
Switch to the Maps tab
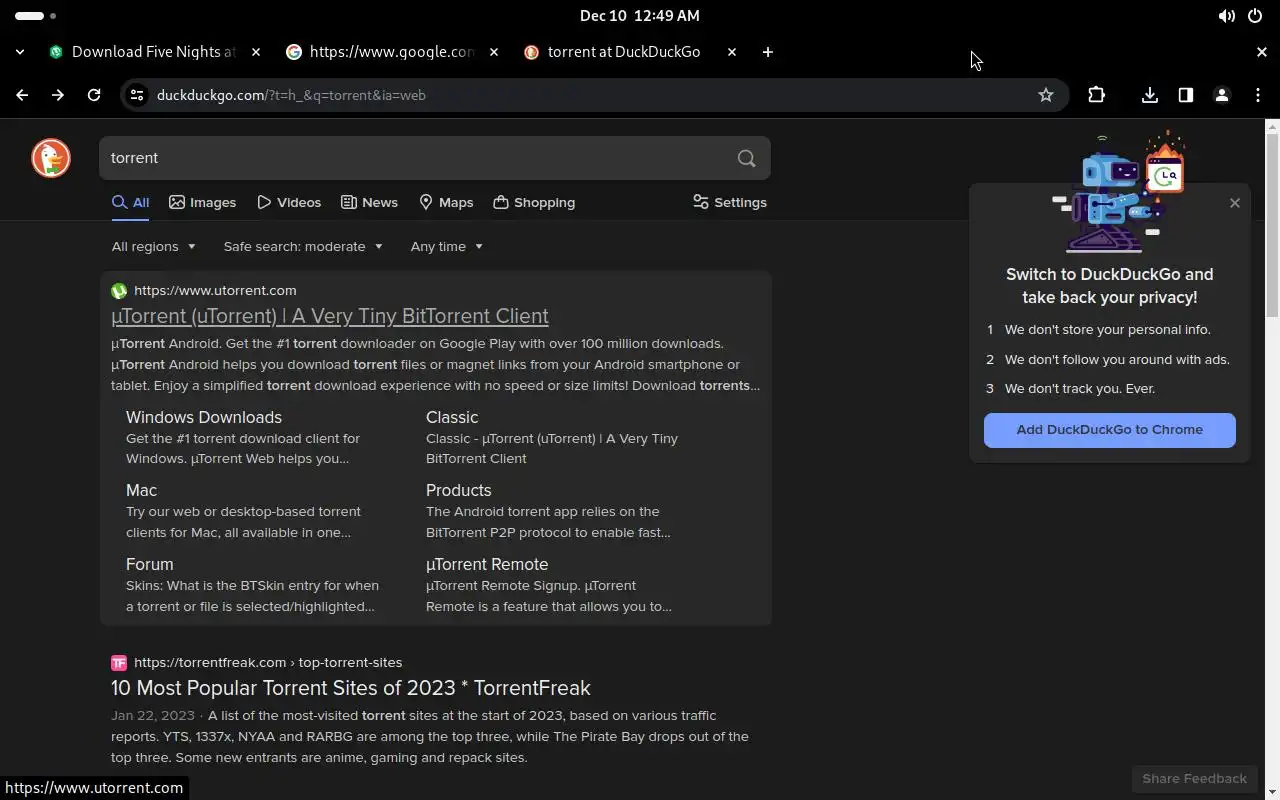[x=446, y=202]
